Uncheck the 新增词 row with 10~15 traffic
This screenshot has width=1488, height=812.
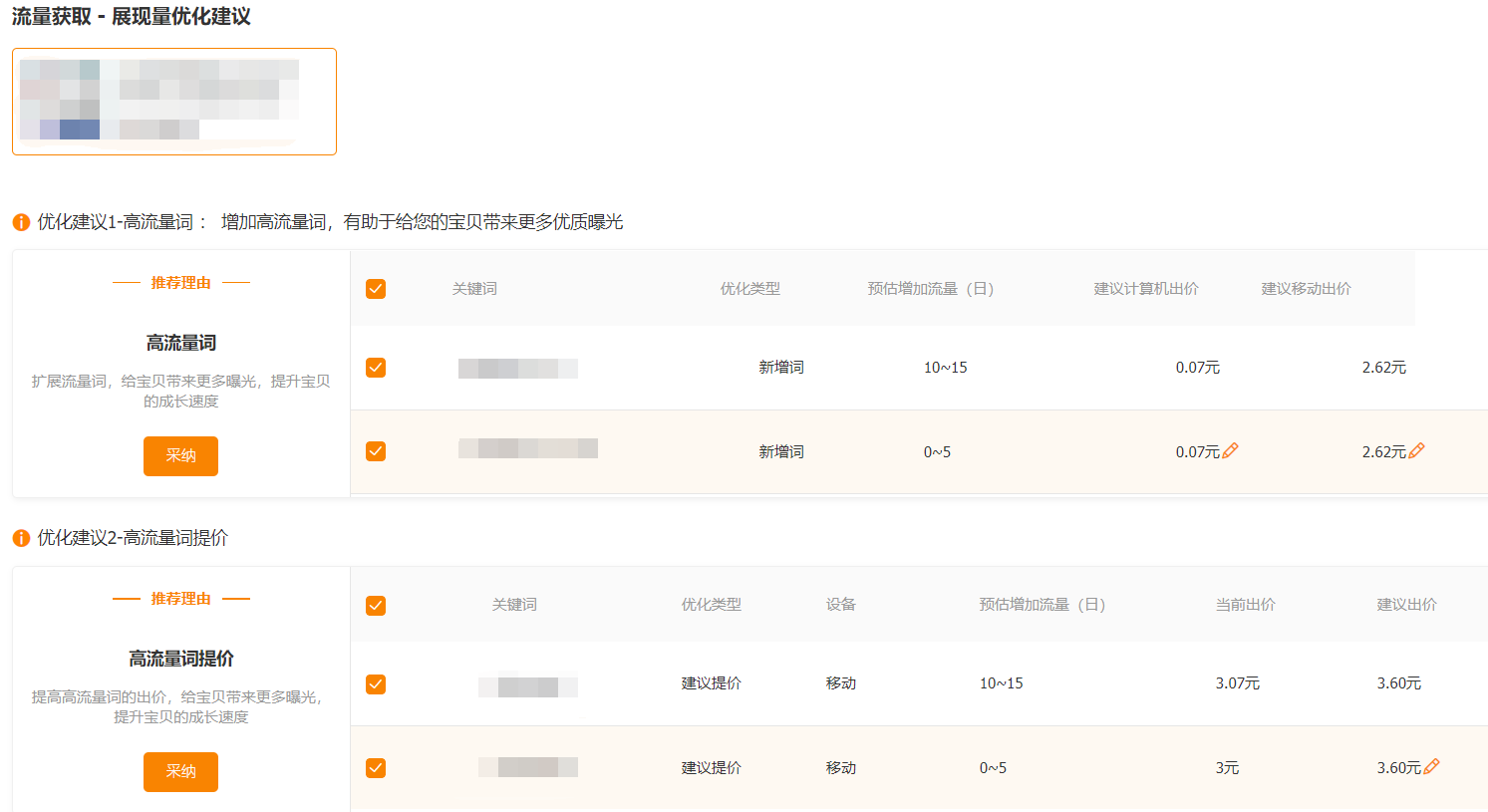[376, 368]
